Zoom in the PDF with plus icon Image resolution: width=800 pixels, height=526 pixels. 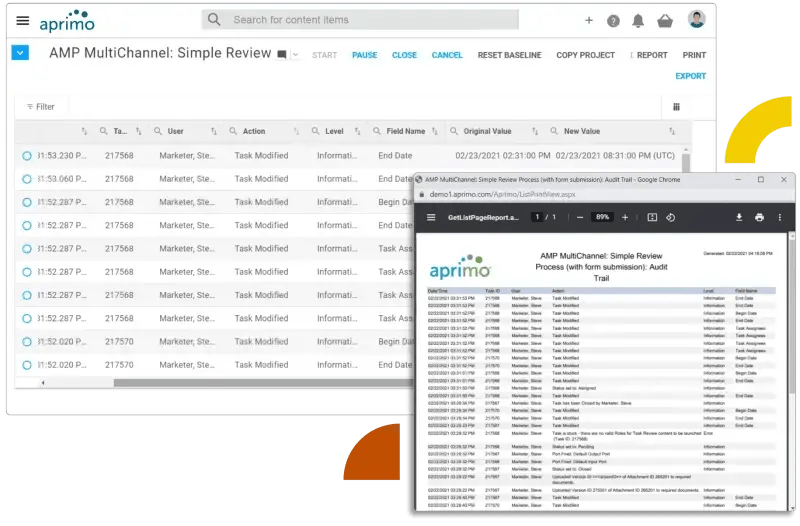[625, 217]
